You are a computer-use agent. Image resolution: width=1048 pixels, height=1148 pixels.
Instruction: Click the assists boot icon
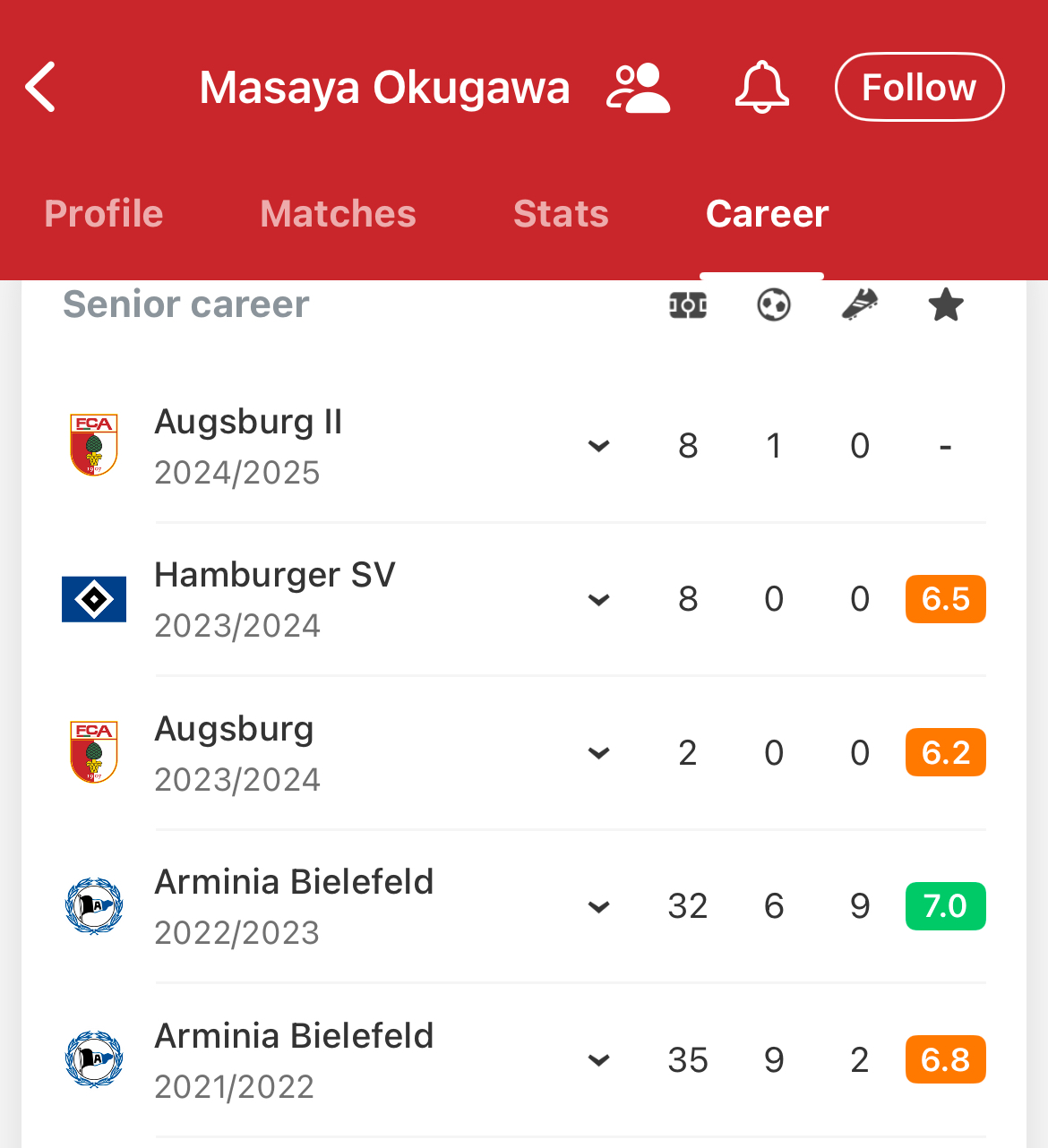point(860,305)
